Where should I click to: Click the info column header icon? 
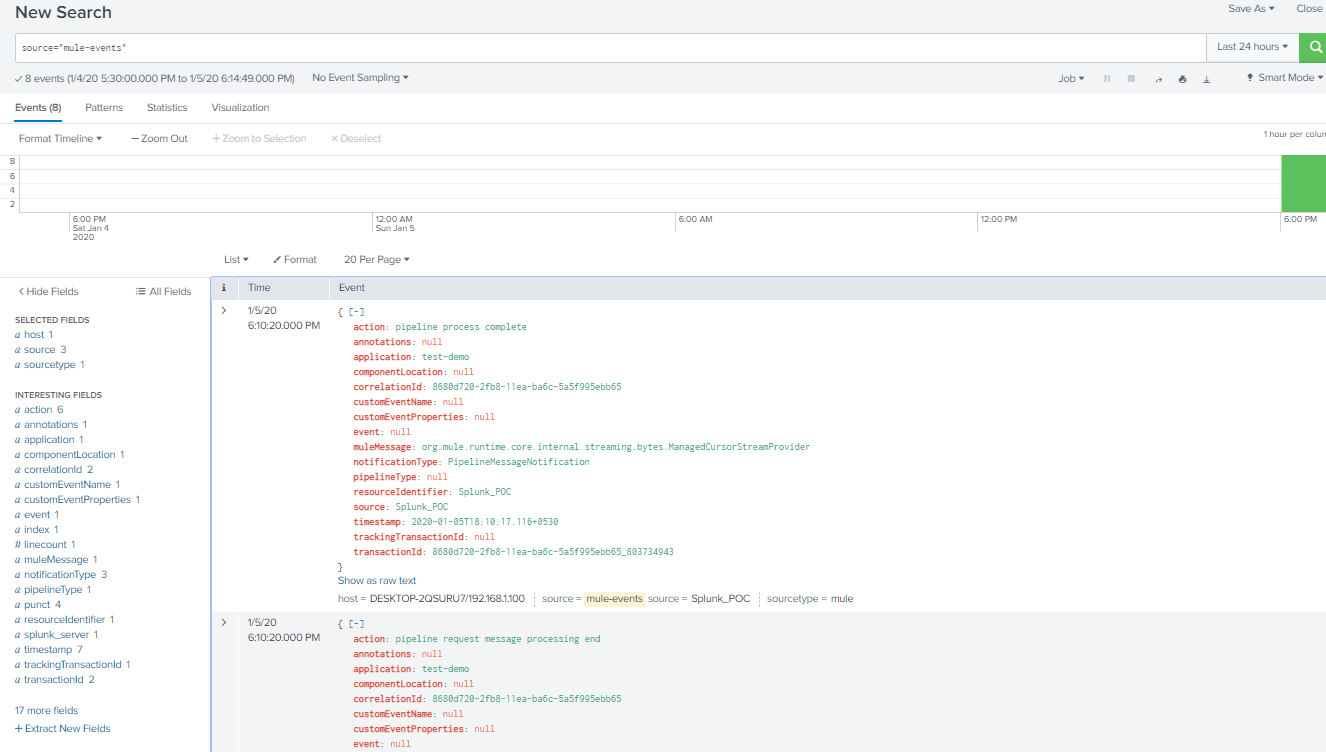coord(223,288)
